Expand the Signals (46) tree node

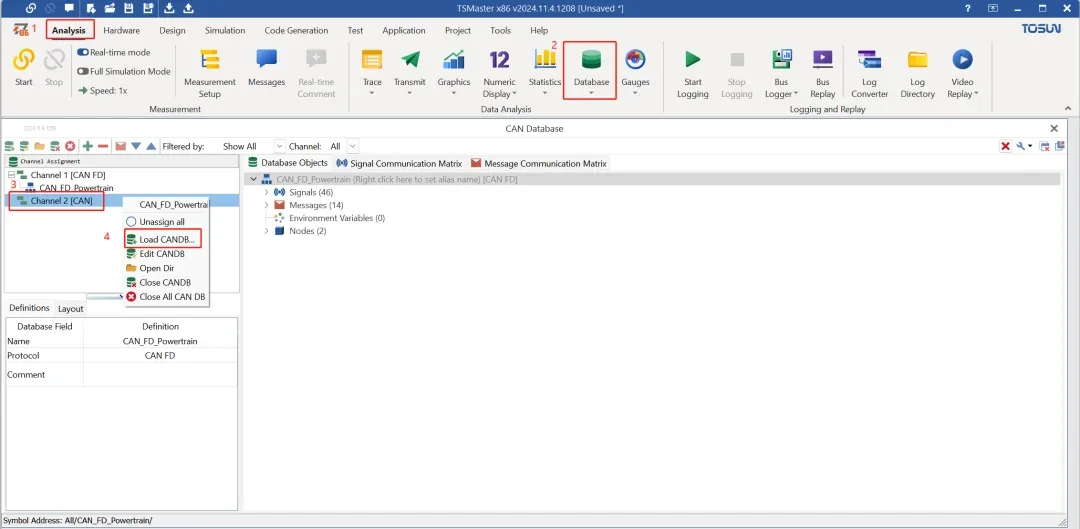[x=267, y=192]
